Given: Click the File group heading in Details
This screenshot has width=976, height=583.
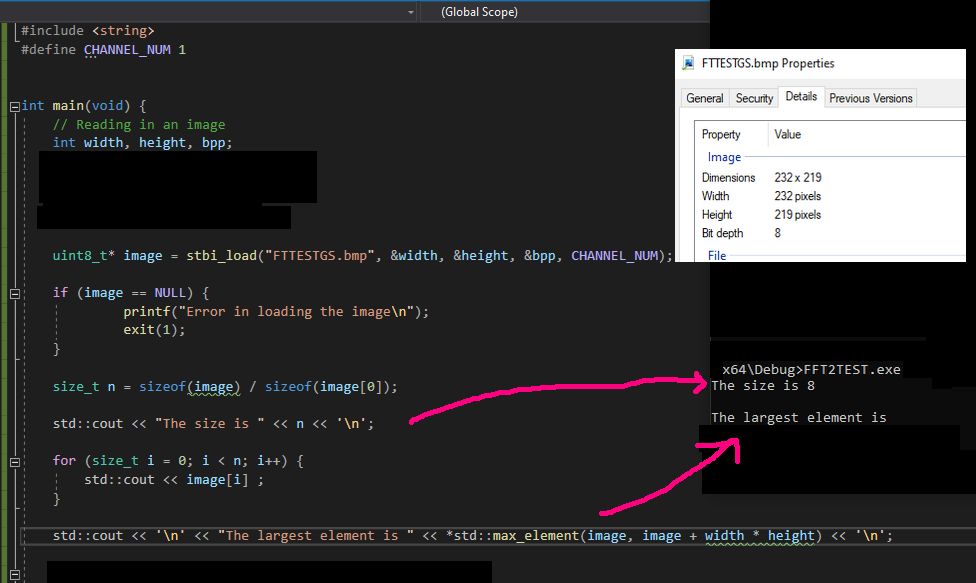Looking at the screenshot, I should pos(716,256).
